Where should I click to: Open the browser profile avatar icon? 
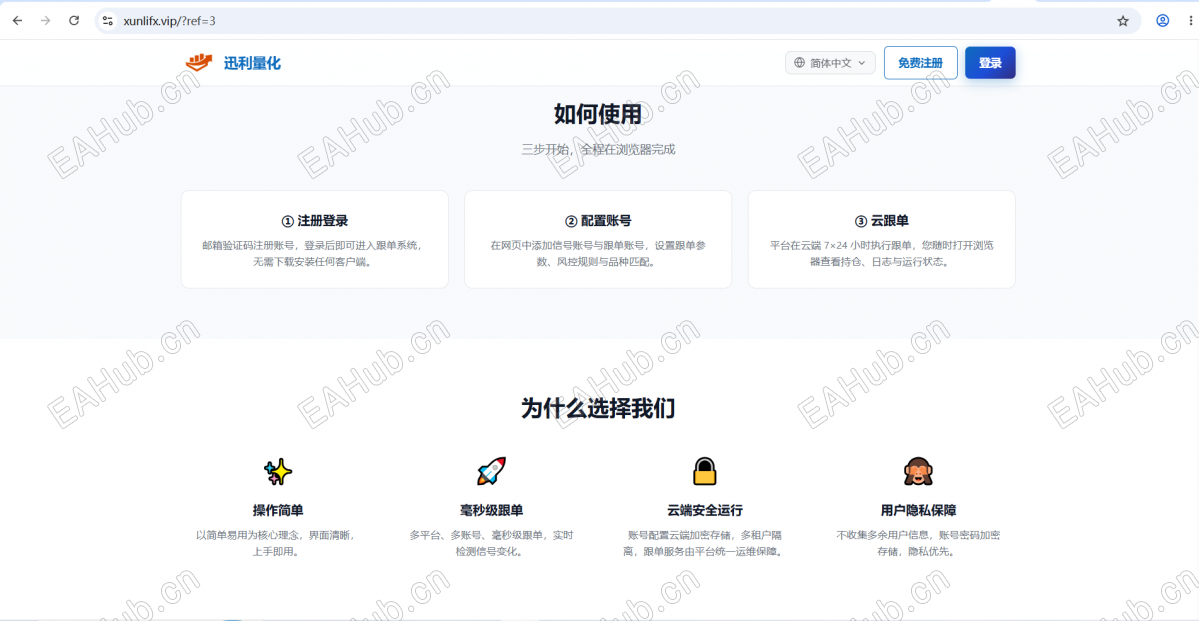click(1162, 21)
